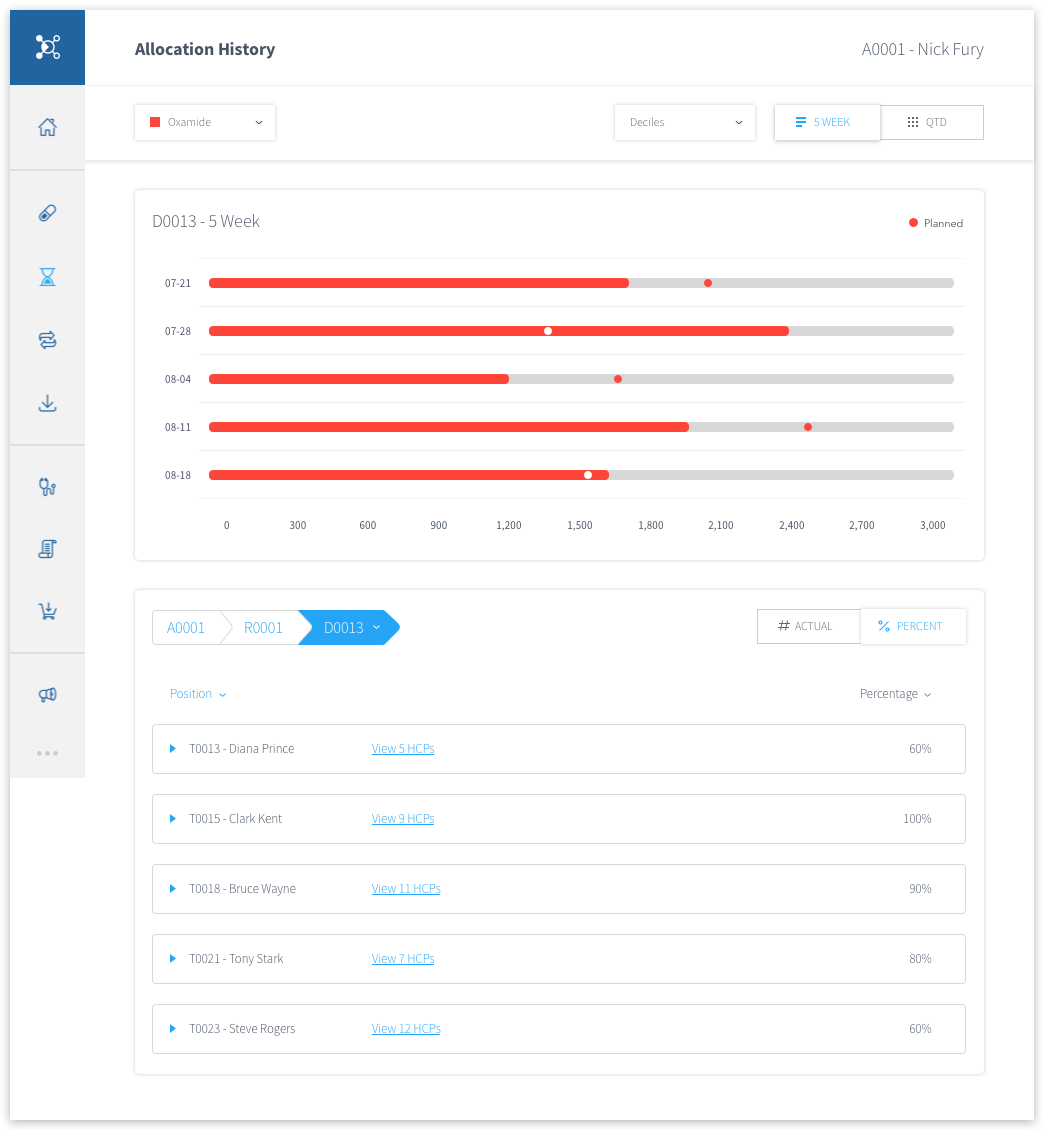1044x1130 pixels.
Task: Open the document scroll icon
Action: (x=48, y=549)
